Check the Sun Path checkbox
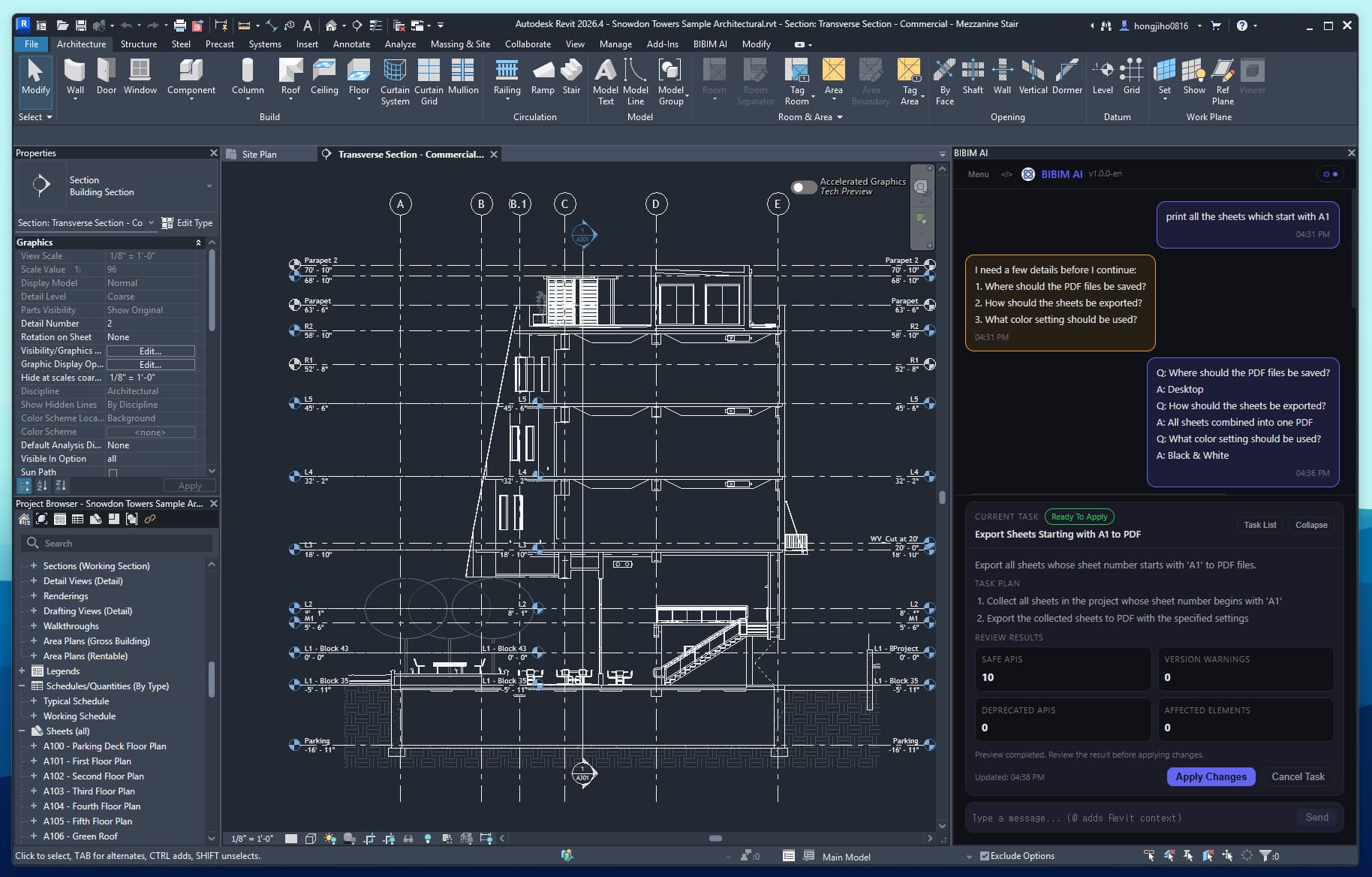The image size is (1372, 877). click(x=113, y=472)
